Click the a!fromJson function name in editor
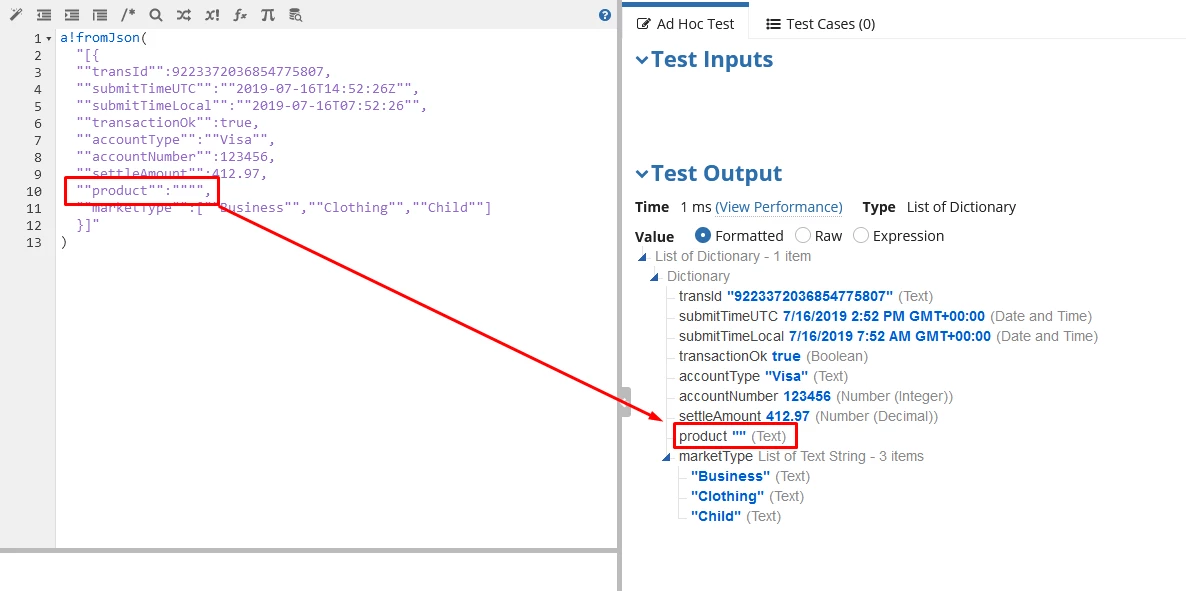This screenshot has width=1186, height=591. click(x=102, y=39)
